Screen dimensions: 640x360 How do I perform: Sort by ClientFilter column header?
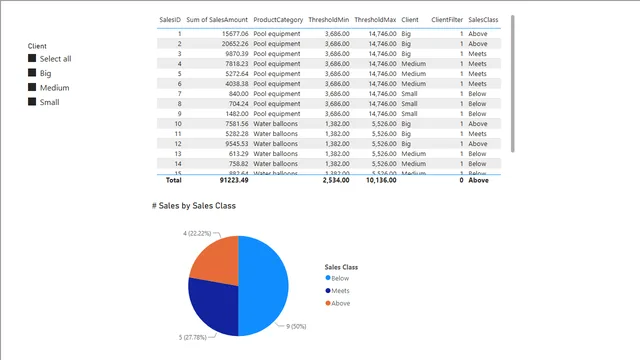click(447, 20)
